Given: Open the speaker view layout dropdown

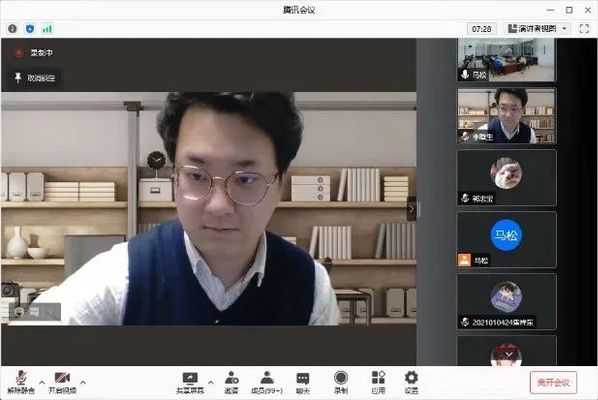Looking at the screenshot, I should pos(538,29).
